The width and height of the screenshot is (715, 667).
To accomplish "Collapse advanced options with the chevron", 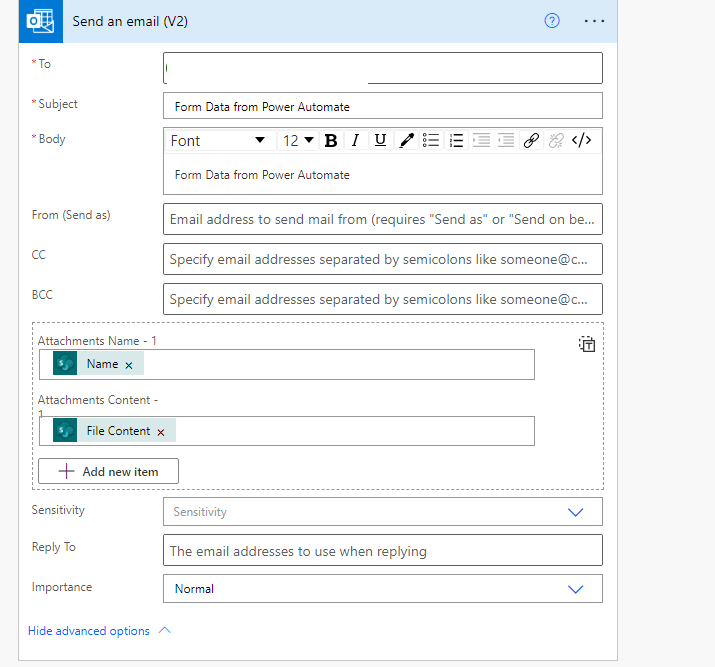I will click(x=165, y=630).
